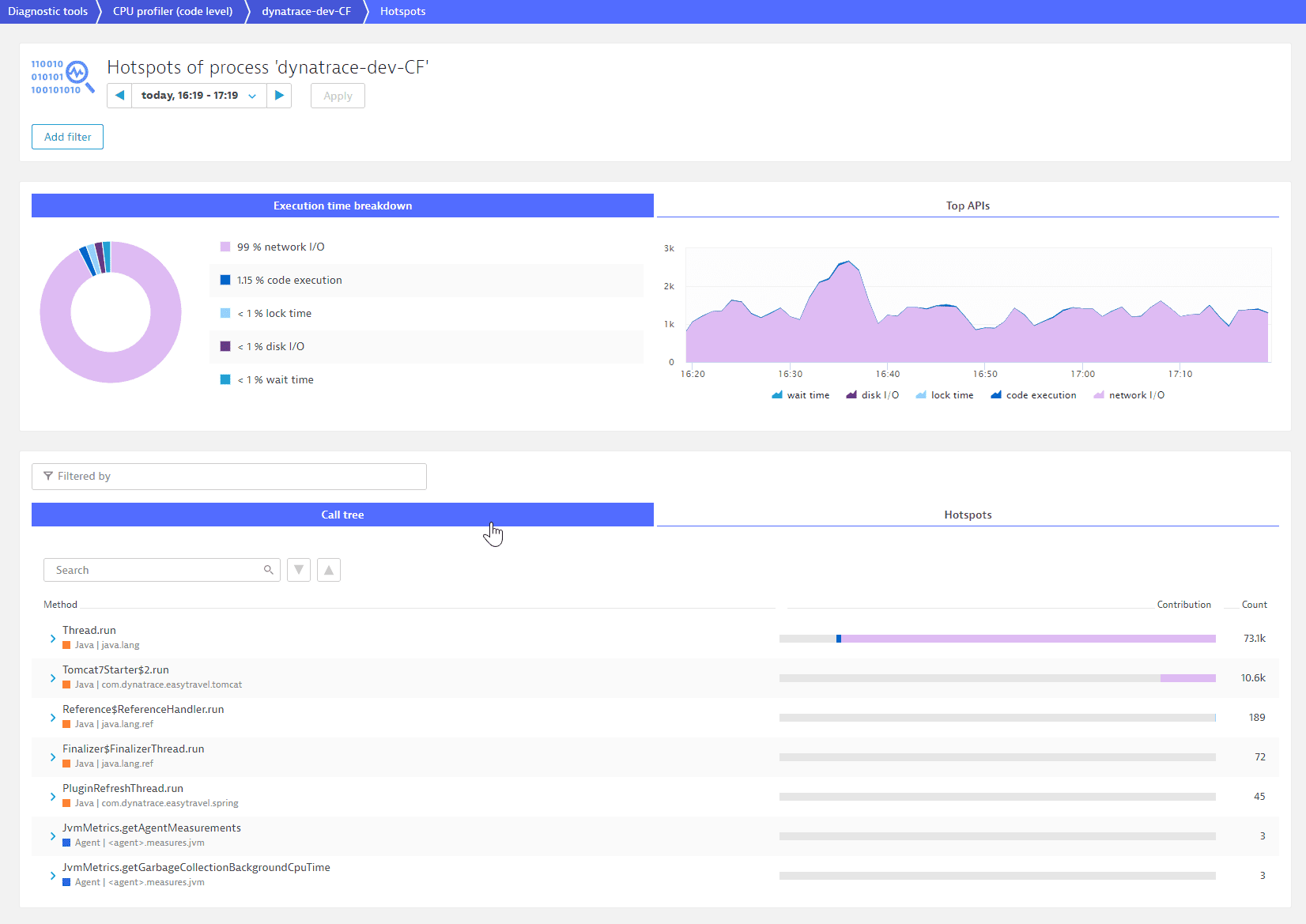The image size is (1306, 924).
Task: Click the Apply button
Action: point(338,96)
